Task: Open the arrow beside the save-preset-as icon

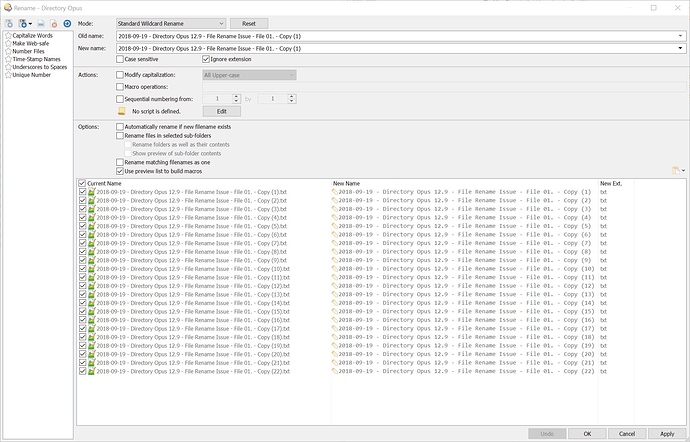Action: tap(30, 24)
